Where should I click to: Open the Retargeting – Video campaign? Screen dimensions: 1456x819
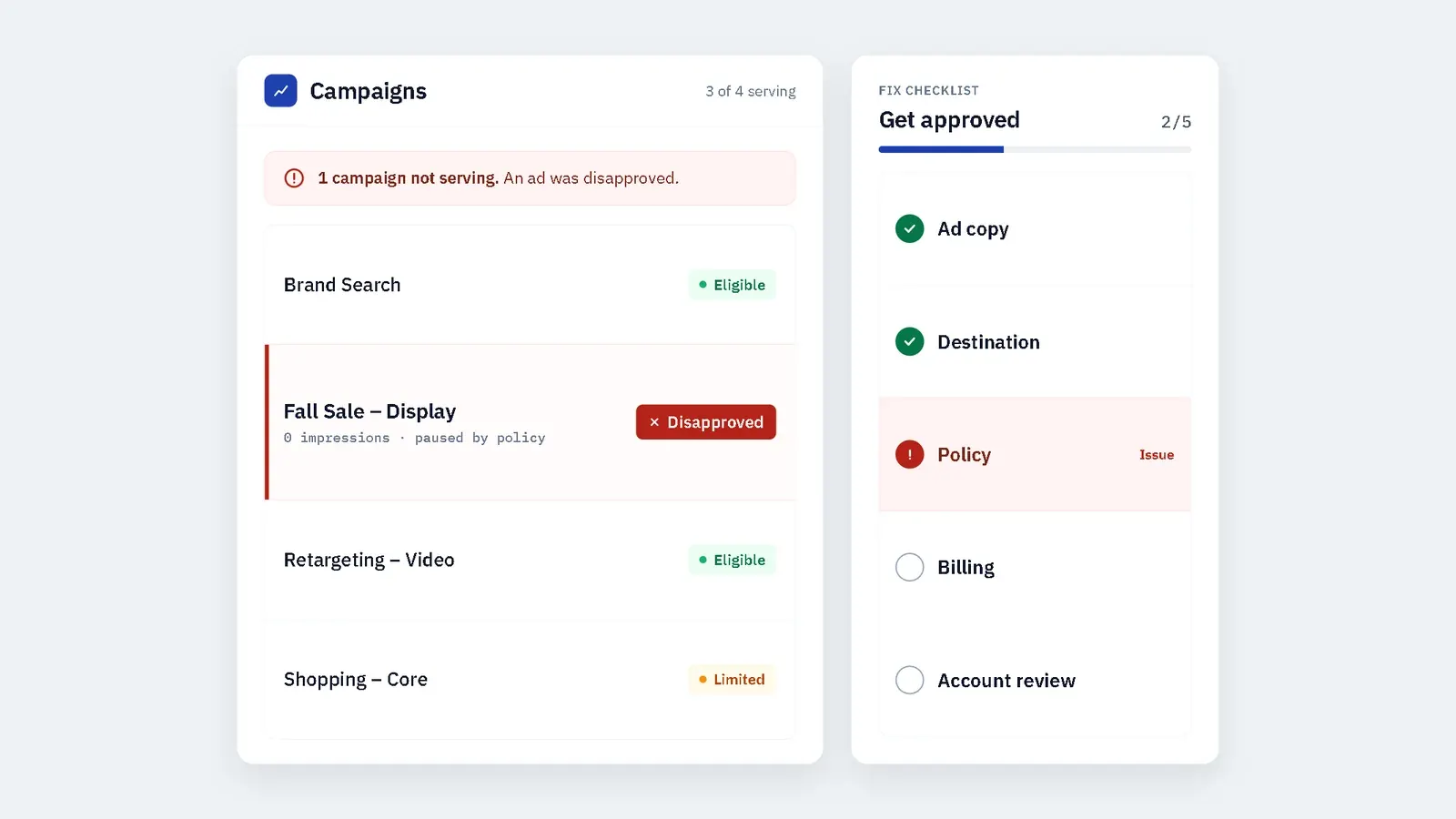(530, 560)
